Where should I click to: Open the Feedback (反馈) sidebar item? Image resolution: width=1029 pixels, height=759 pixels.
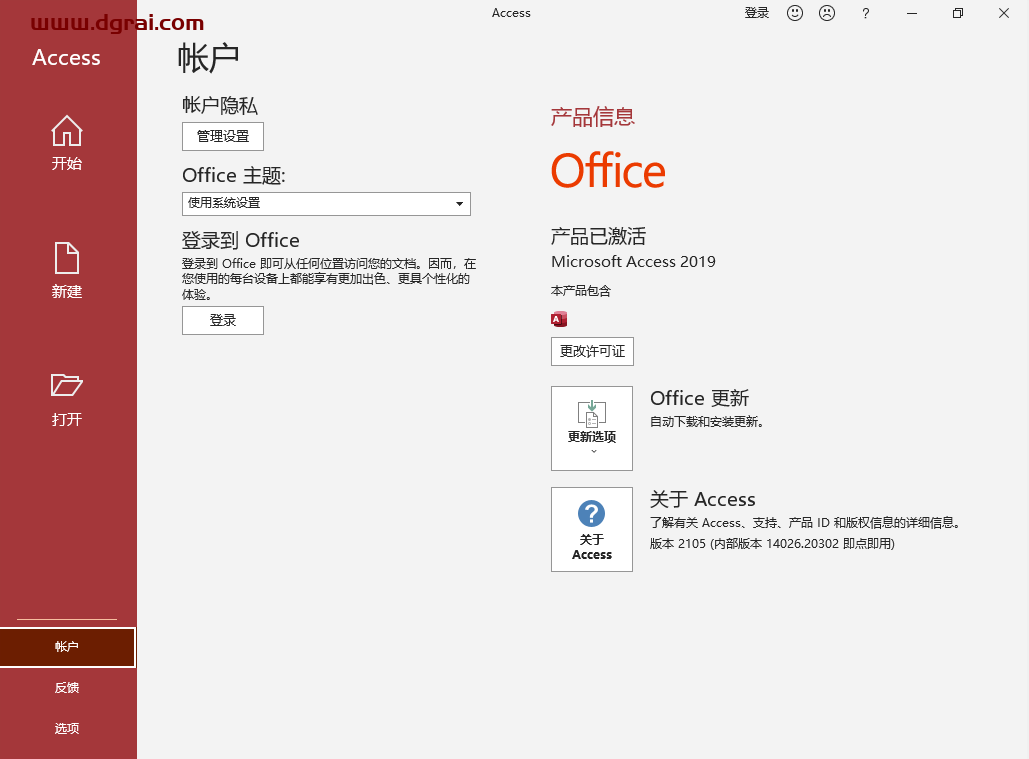point(67,688)
